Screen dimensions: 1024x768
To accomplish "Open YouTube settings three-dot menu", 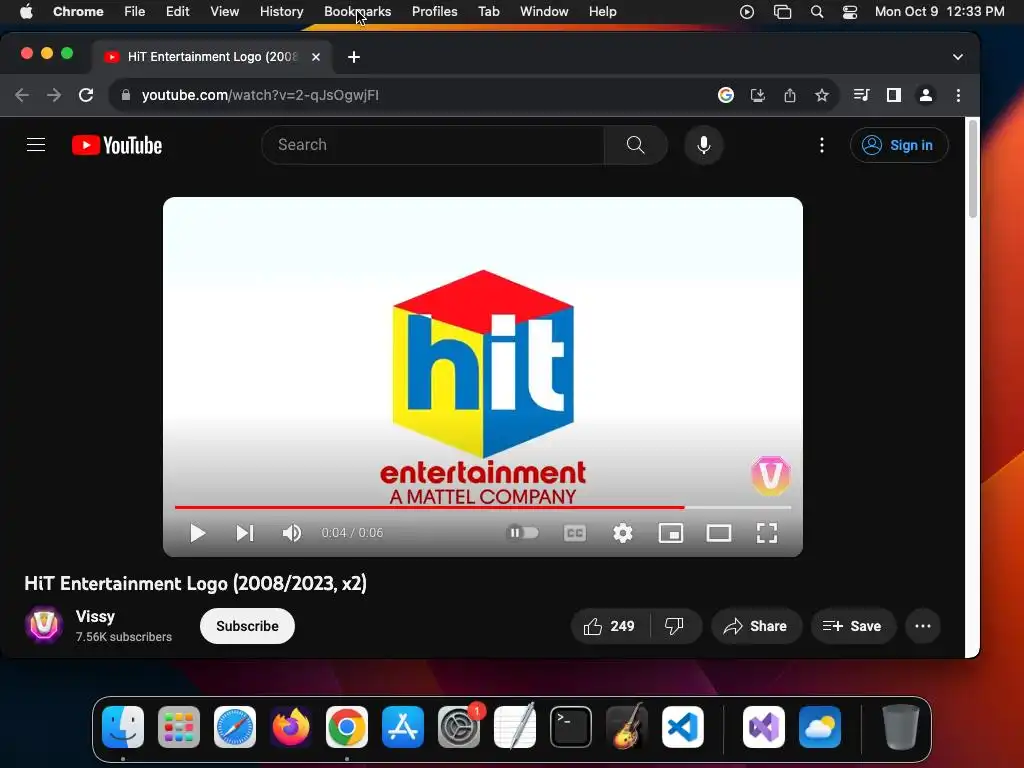I will click(x=822, y=145).
